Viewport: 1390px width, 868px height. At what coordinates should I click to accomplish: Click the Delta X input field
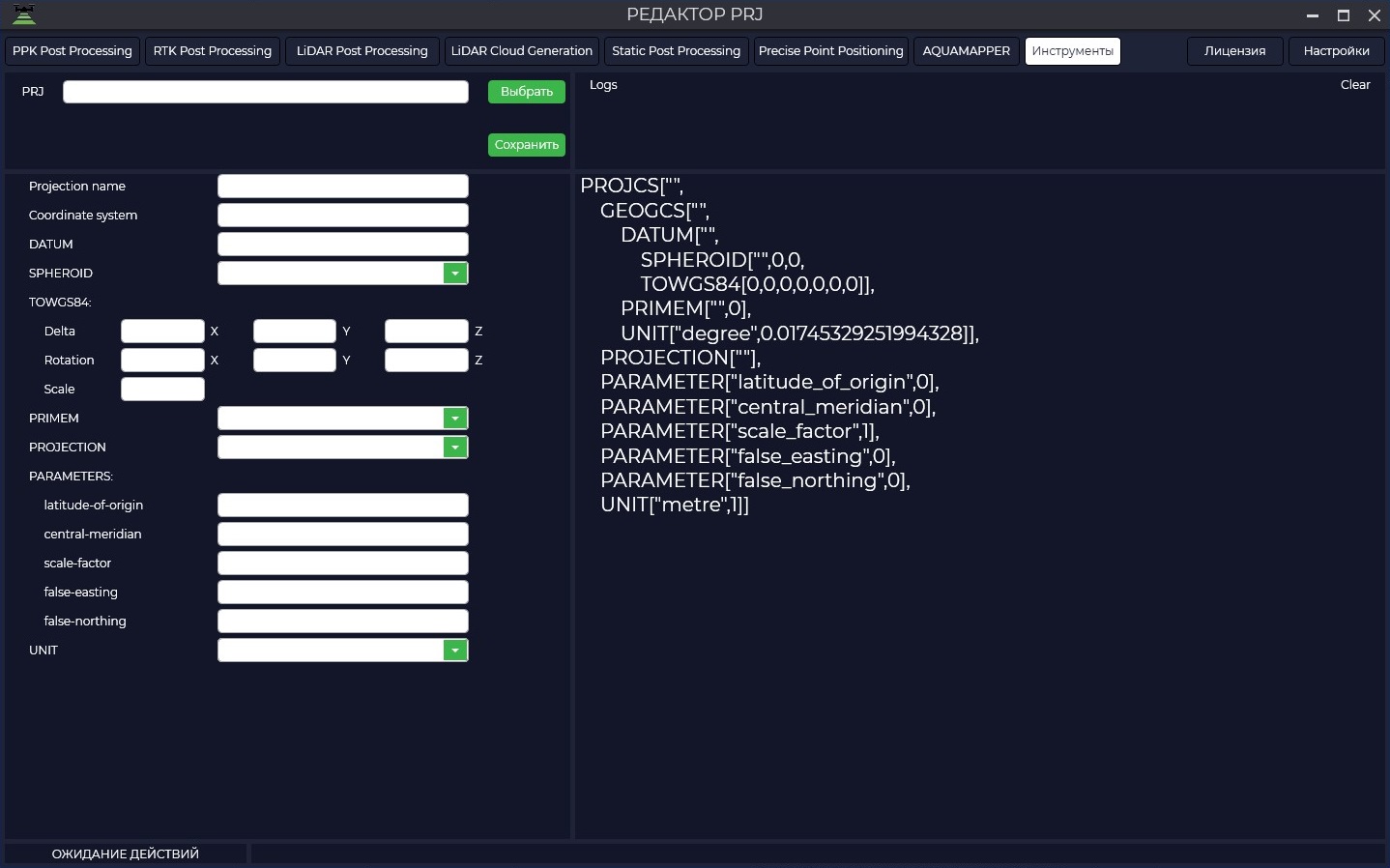162,332
